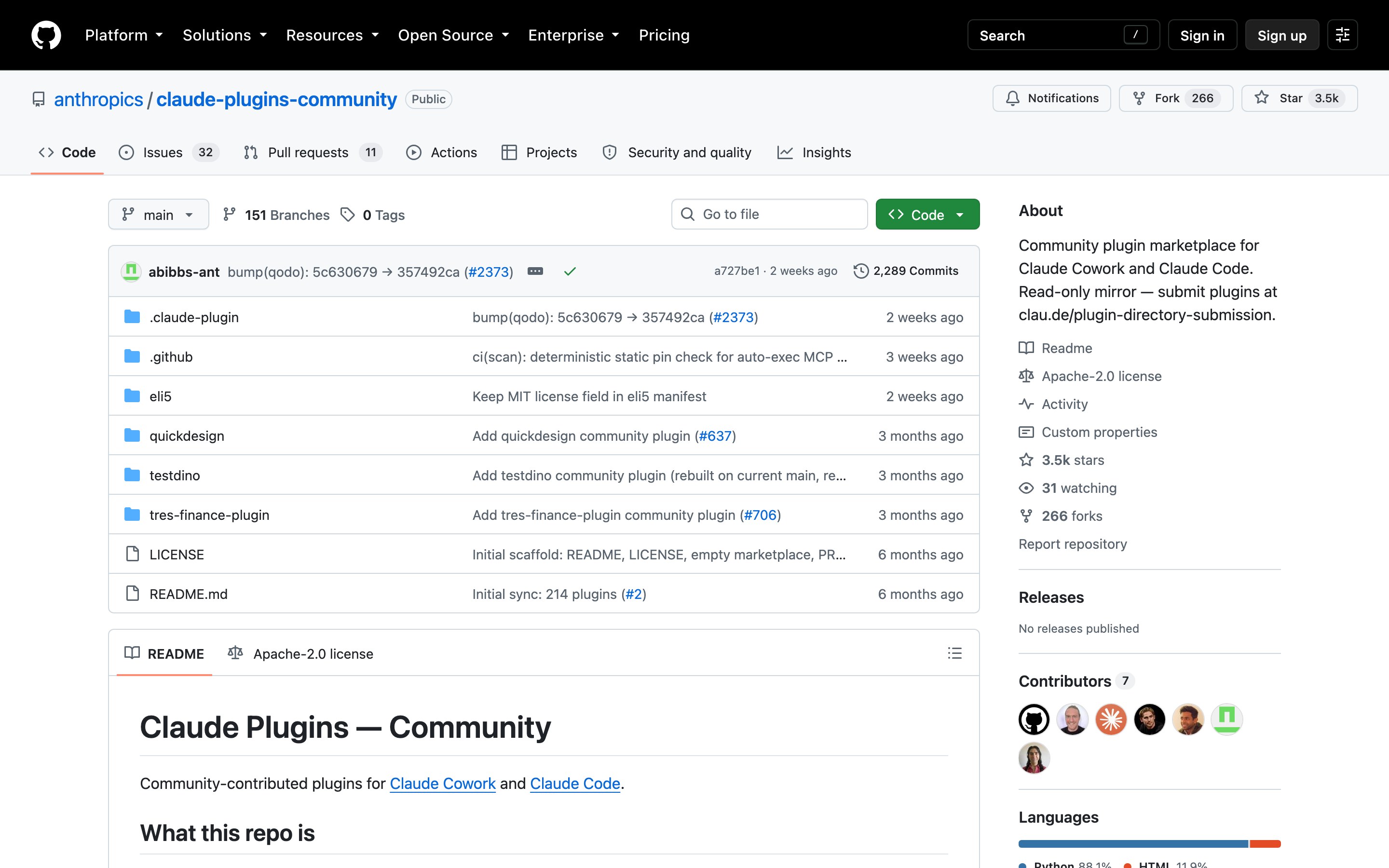
Task: Open the appearance settings icon beside Sign up
Action: coord(1342,35)
